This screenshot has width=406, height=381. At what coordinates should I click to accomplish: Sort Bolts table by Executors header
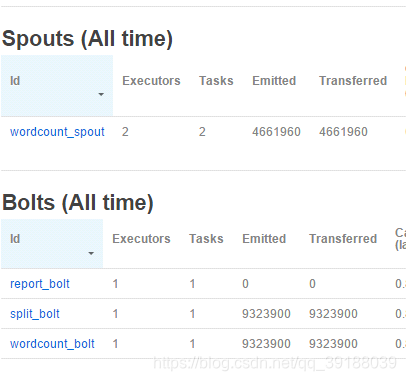coord(141,239)
